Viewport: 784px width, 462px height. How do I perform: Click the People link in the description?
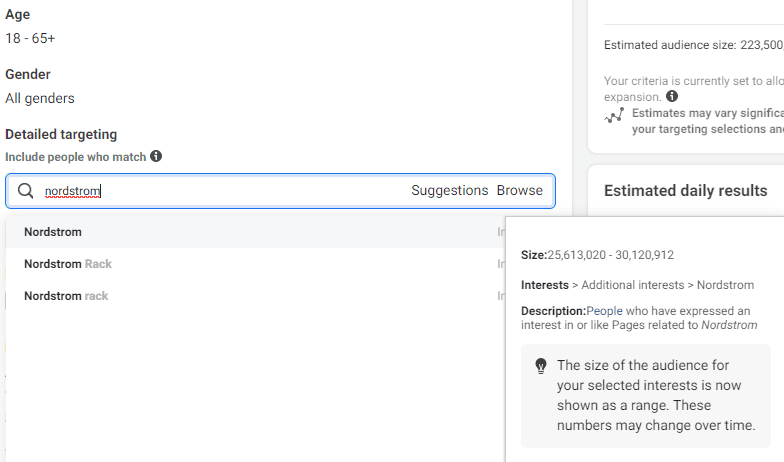(x=604, y=311)
